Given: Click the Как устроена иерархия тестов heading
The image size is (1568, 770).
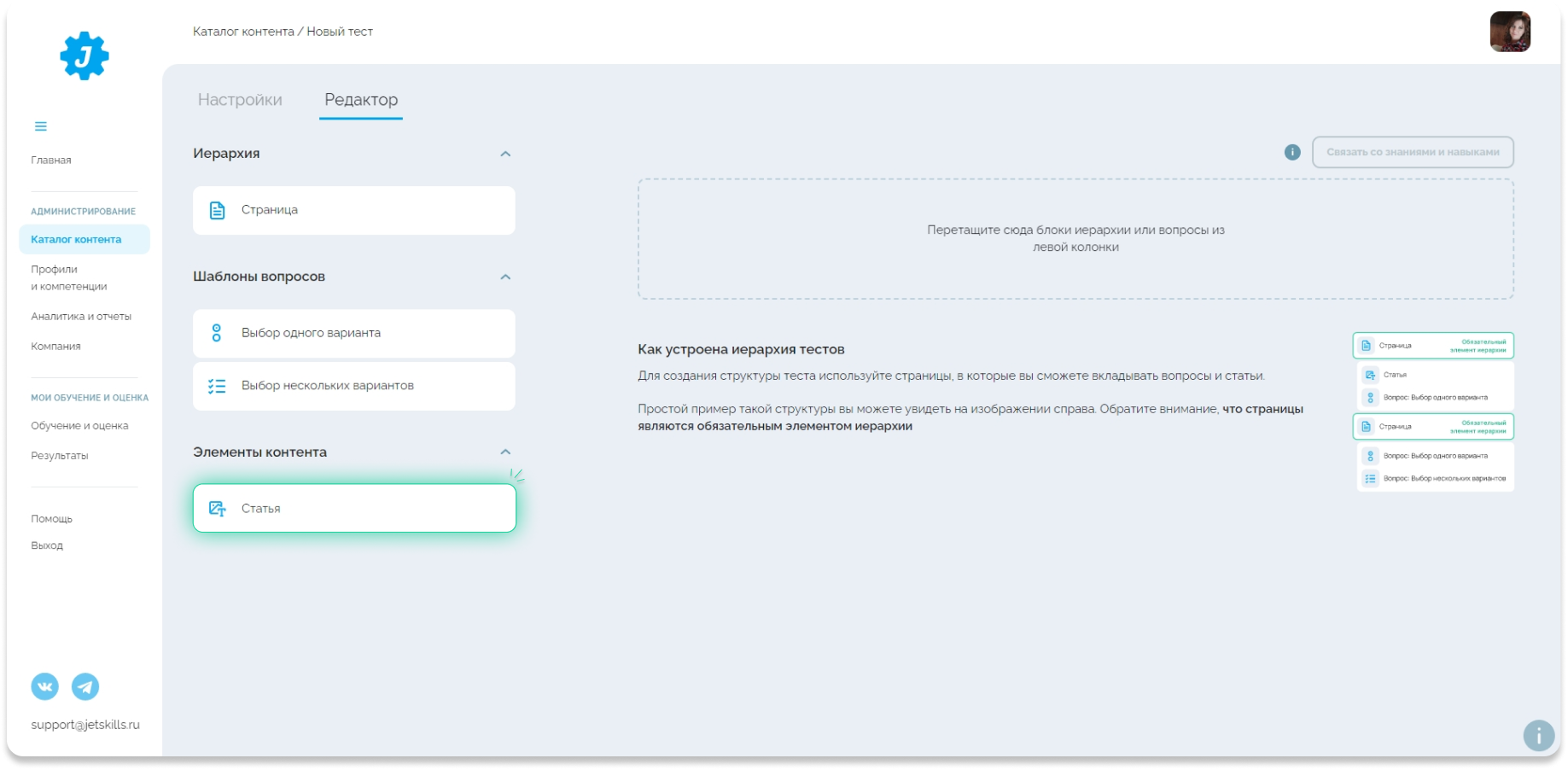Looking at the screenshot, I should pyautogui.click(x=741, y=349).
